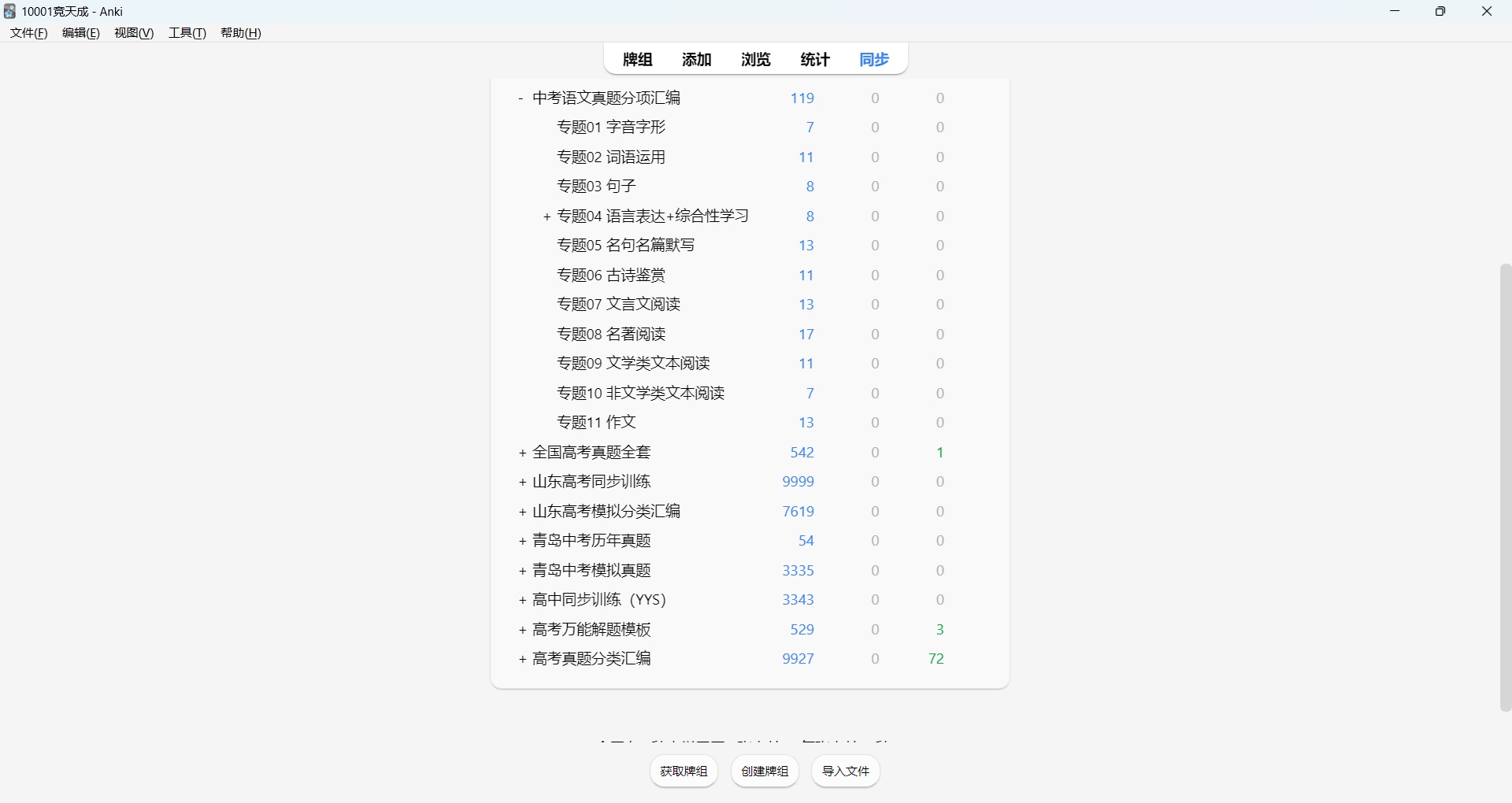
Task: Click the 导入文件 button
Action: (x=846, y=772)
